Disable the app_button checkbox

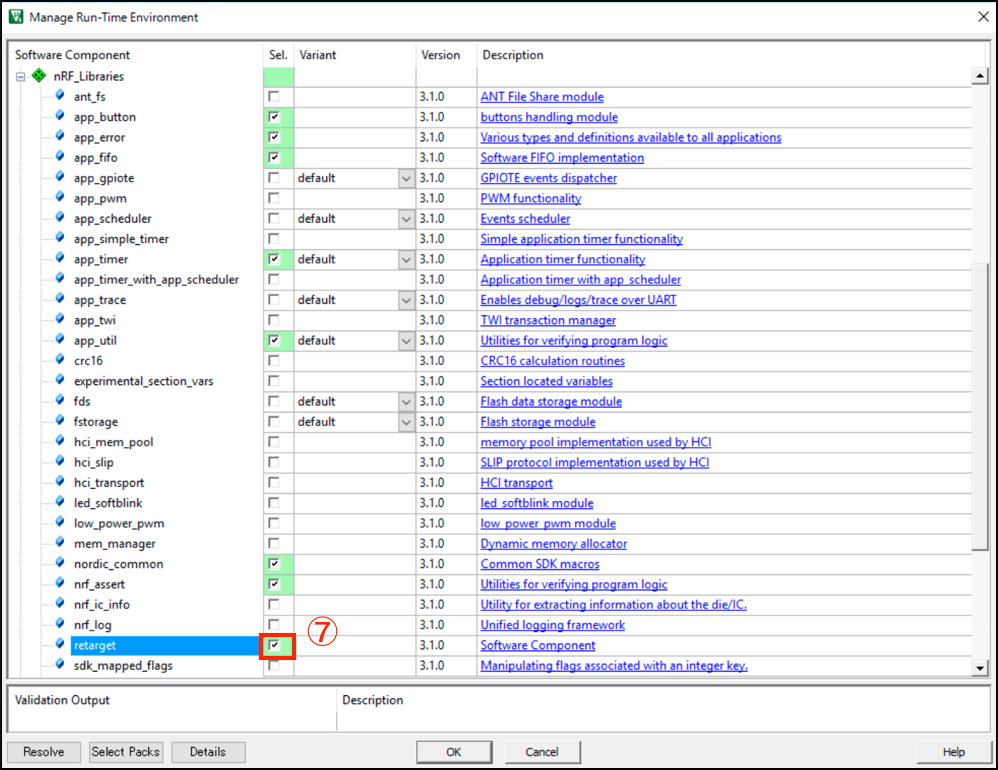click(274, 117)
